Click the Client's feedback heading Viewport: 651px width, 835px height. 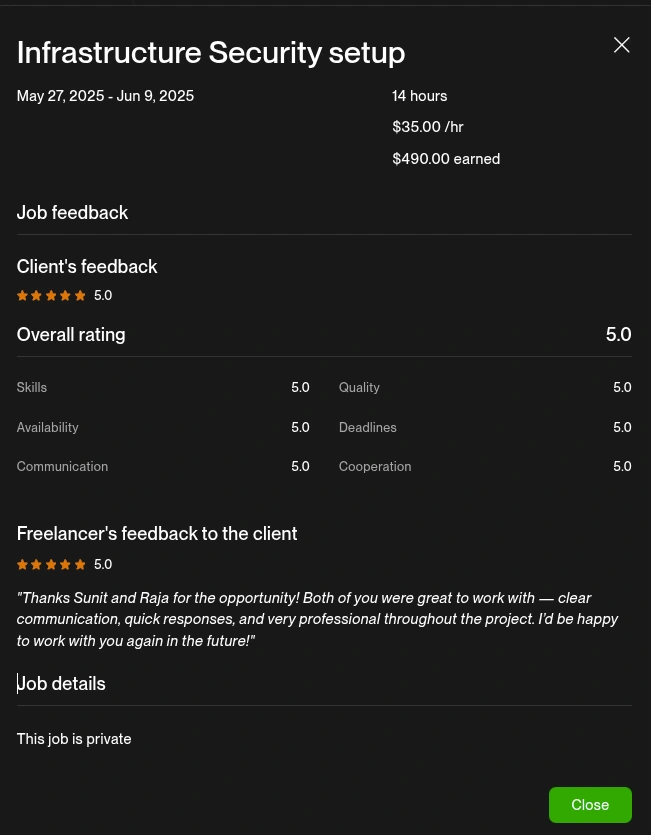(87, 267)
